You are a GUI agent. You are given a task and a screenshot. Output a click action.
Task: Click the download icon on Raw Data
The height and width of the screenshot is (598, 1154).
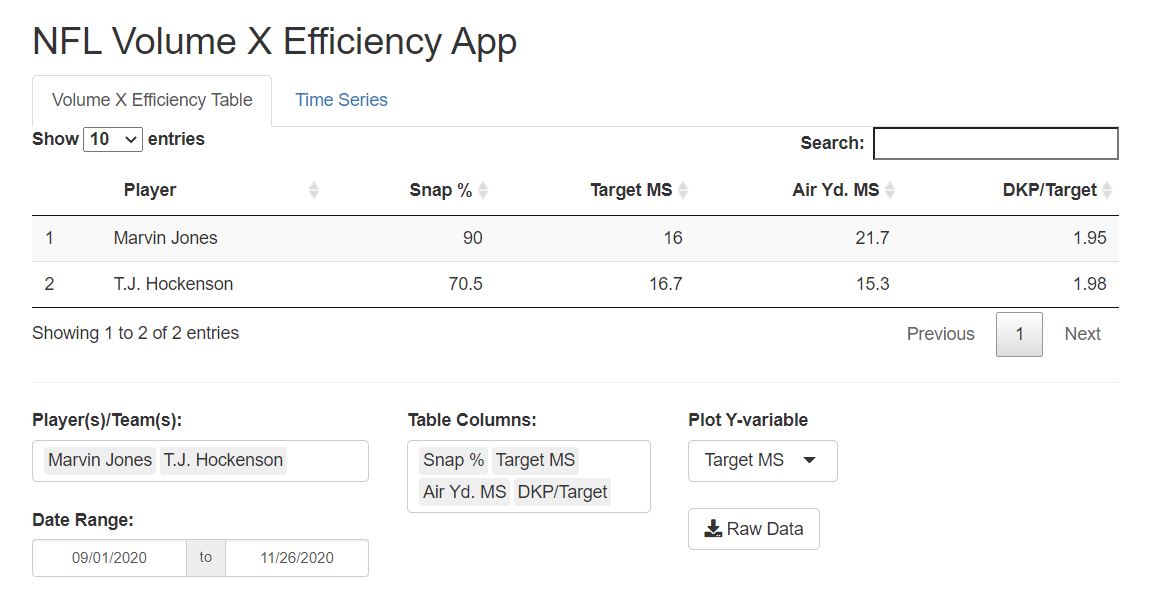(712, 529)
